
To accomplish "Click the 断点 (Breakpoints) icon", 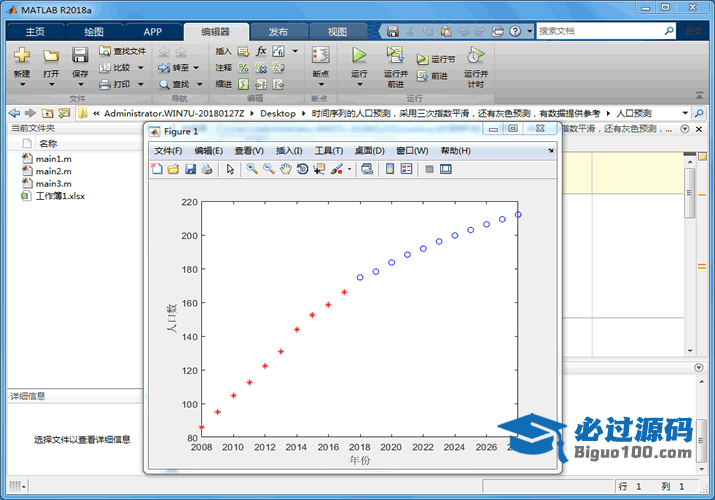I will click(321, 56).
